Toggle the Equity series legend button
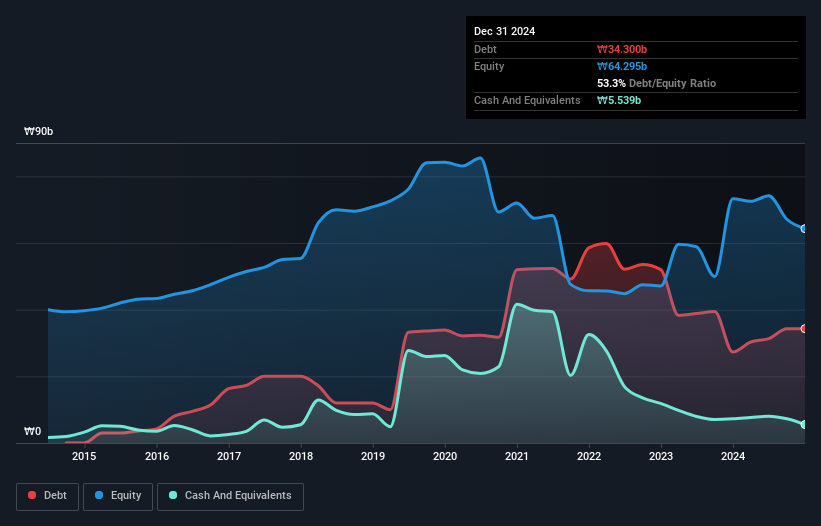Viewport: 821px width, 526px height. [118, 496]
